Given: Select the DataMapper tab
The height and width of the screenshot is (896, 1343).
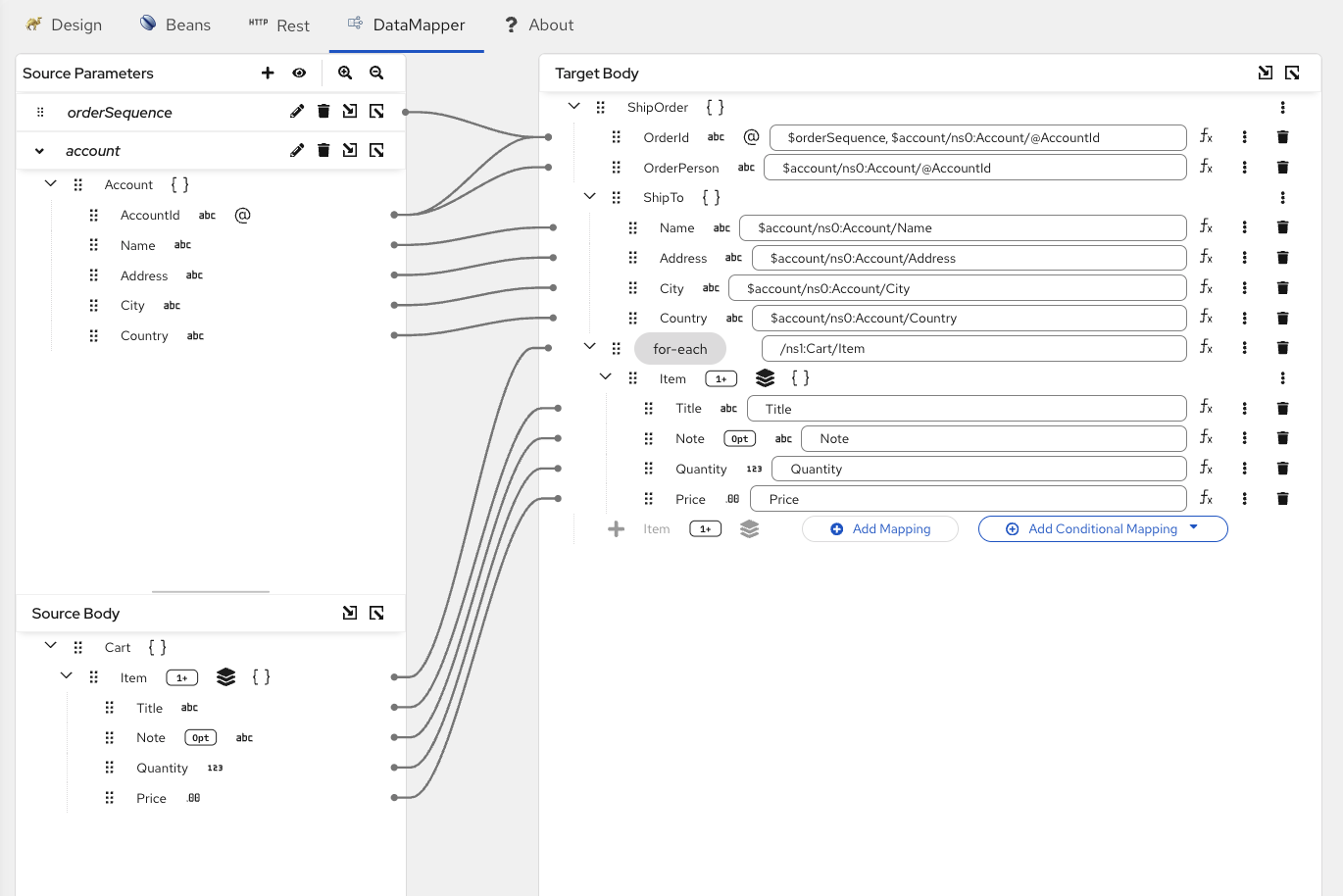Looking at the screenshot, I should pyautogui.click(x=407, y=25).
